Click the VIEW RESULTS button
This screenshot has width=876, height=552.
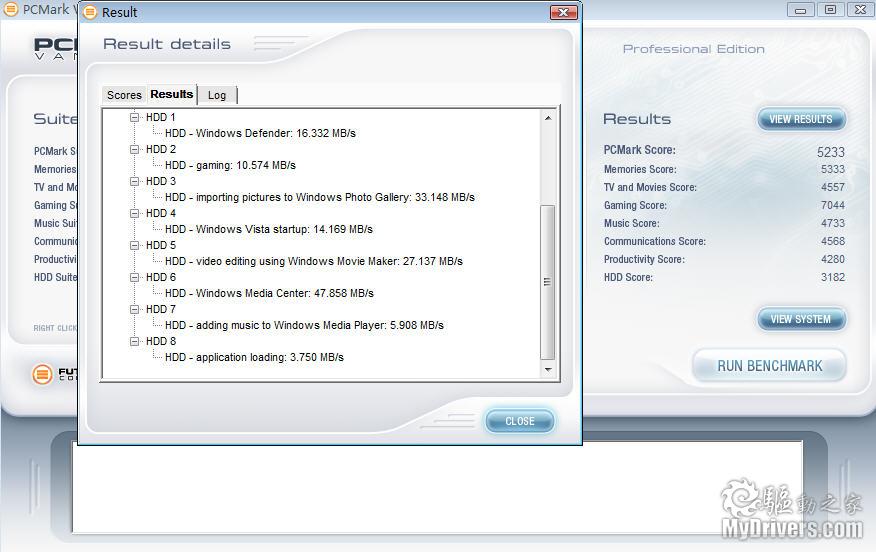(801, 119)
